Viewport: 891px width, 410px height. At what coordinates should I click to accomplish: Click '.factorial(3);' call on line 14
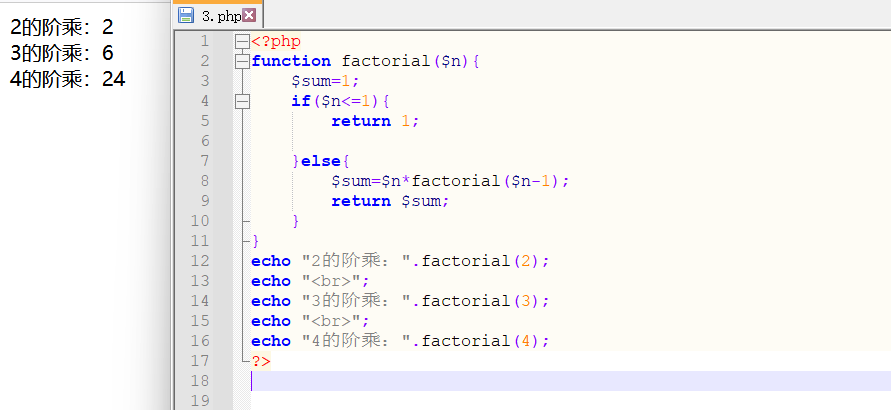(x=481, y=301)
